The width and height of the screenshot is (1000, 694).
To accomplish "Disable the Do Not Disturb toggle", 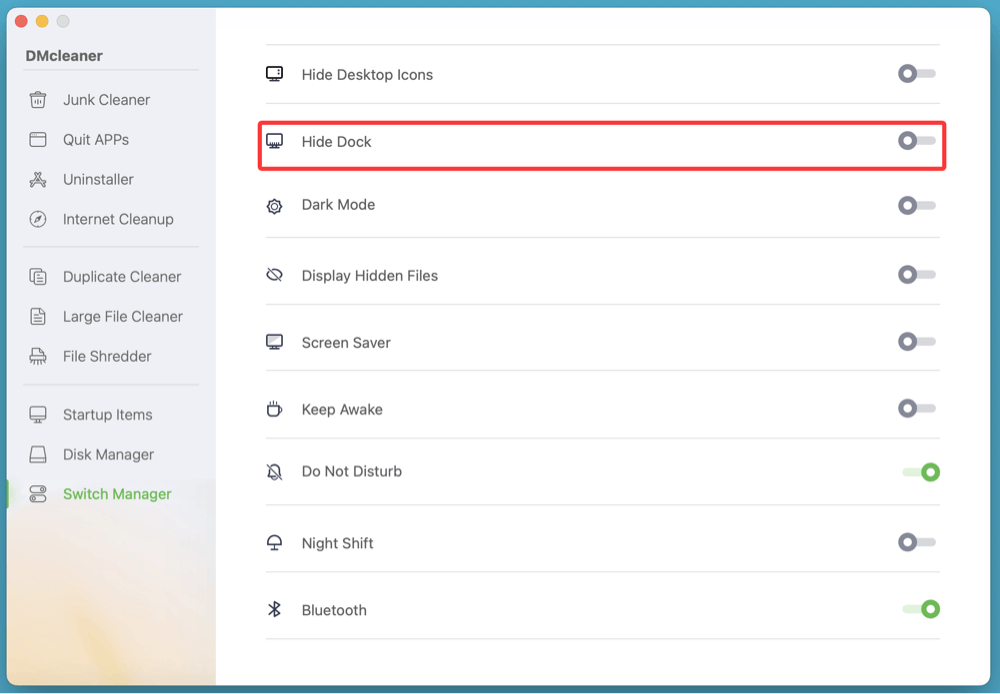I will point(921,472).
